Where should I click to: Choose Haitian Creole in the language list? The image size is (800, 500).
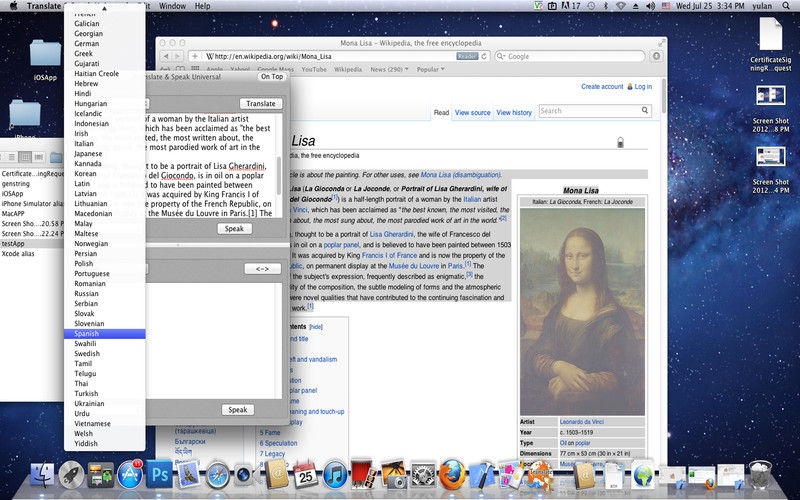point(105,73)
